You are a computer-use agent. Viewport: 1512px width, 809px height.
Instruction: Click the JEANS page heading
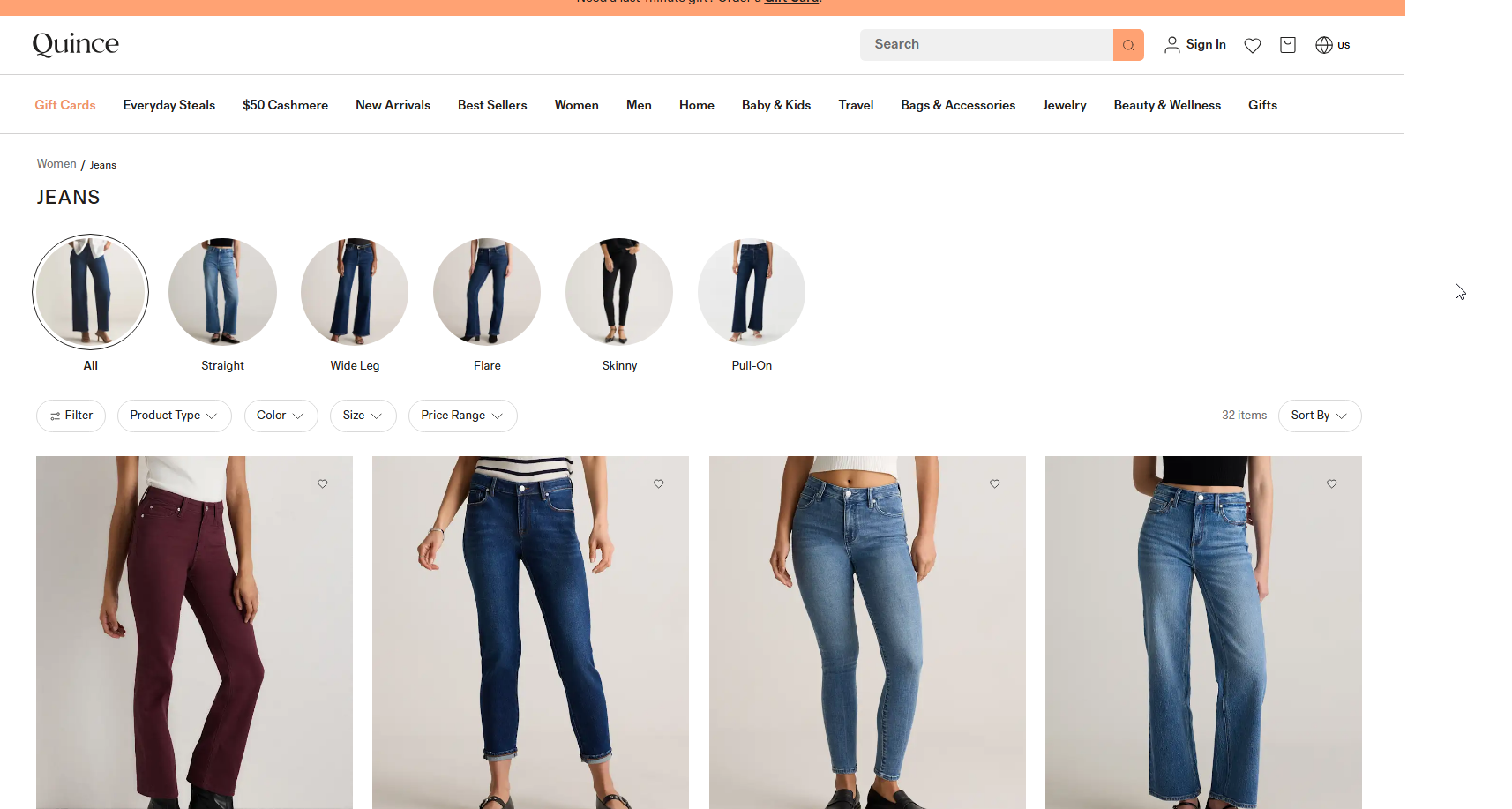[68, 198]
